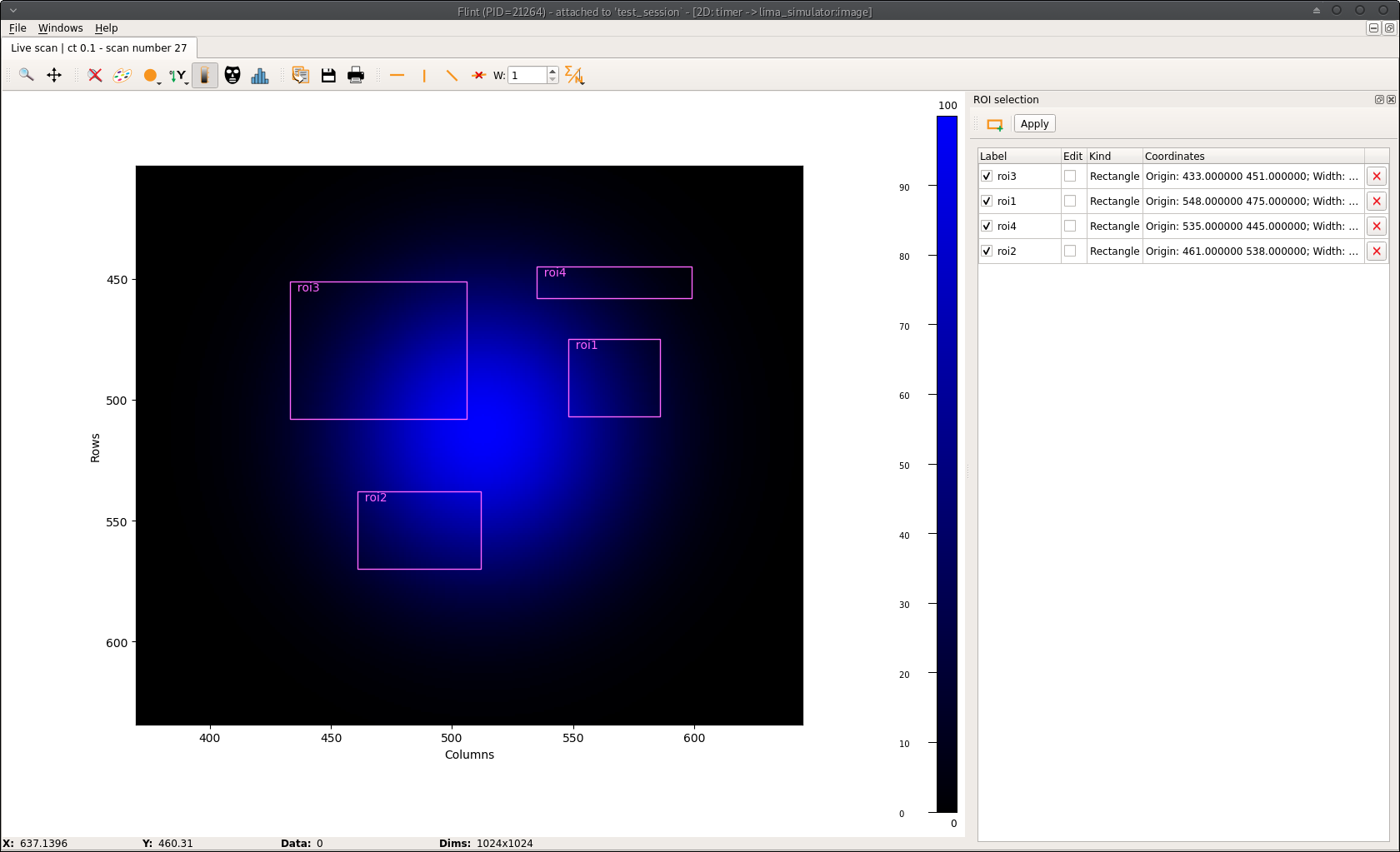Click the Label column header
The width and height of the screenshot is (1400, 852).
pyautogui.click(x=1019, y=156)
